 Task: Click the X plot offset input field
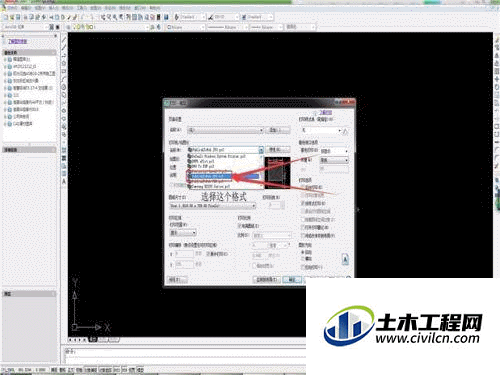click(x=184, y=254)
